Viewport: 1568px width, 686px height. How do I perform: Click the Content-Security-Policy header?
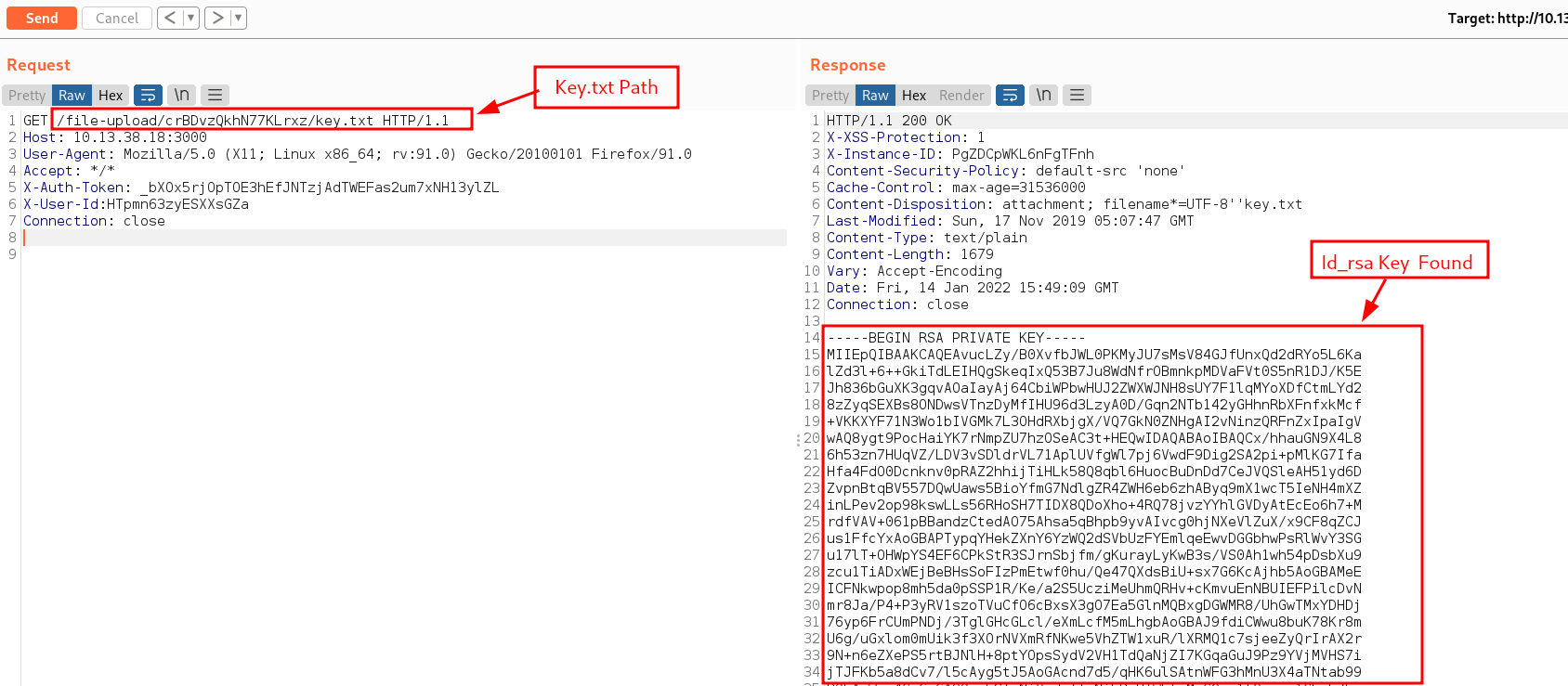point(1006,171)
